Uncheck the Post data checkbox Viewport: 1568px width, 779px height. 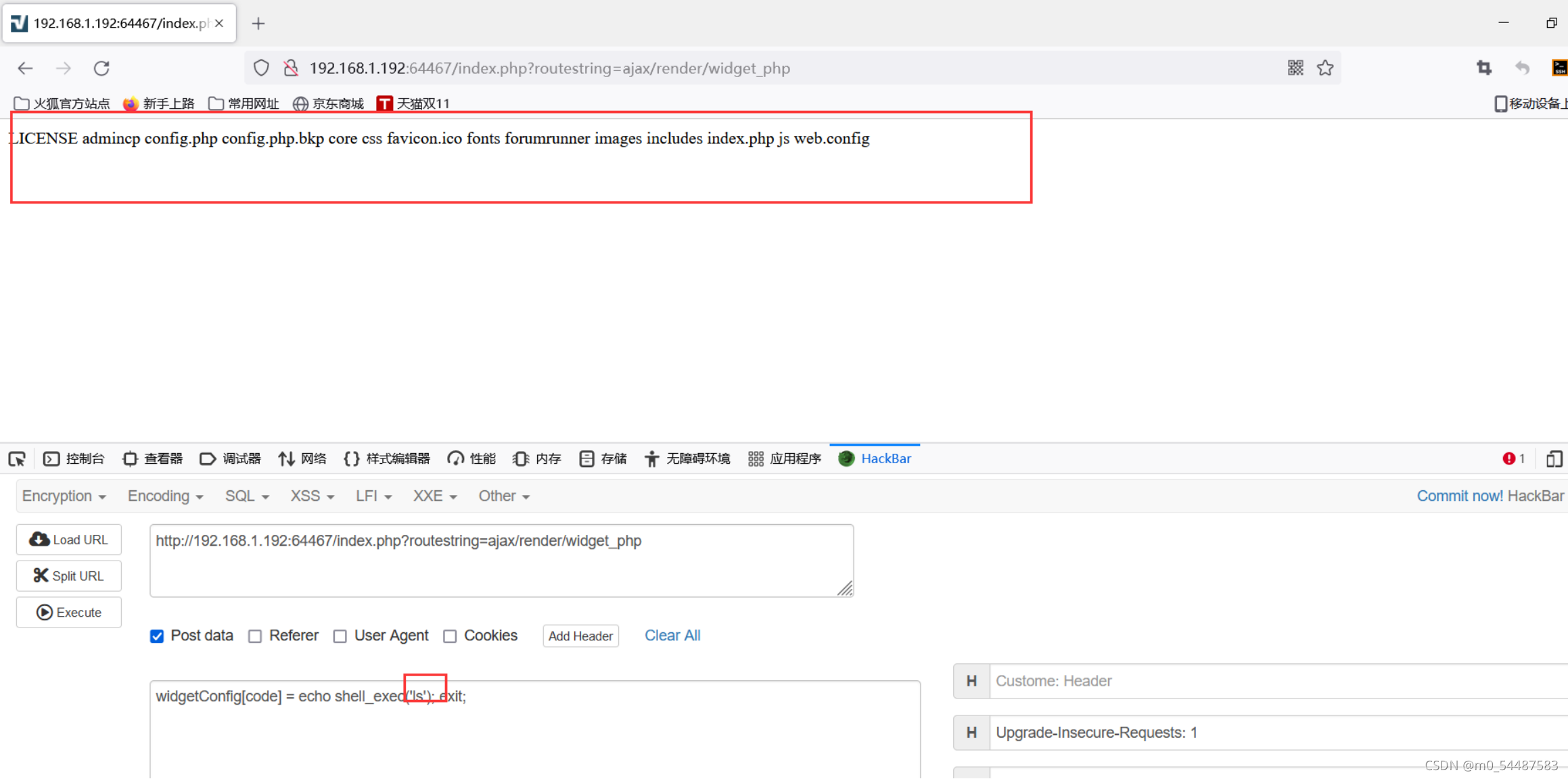pyautogui.click(x=157, y=636)
